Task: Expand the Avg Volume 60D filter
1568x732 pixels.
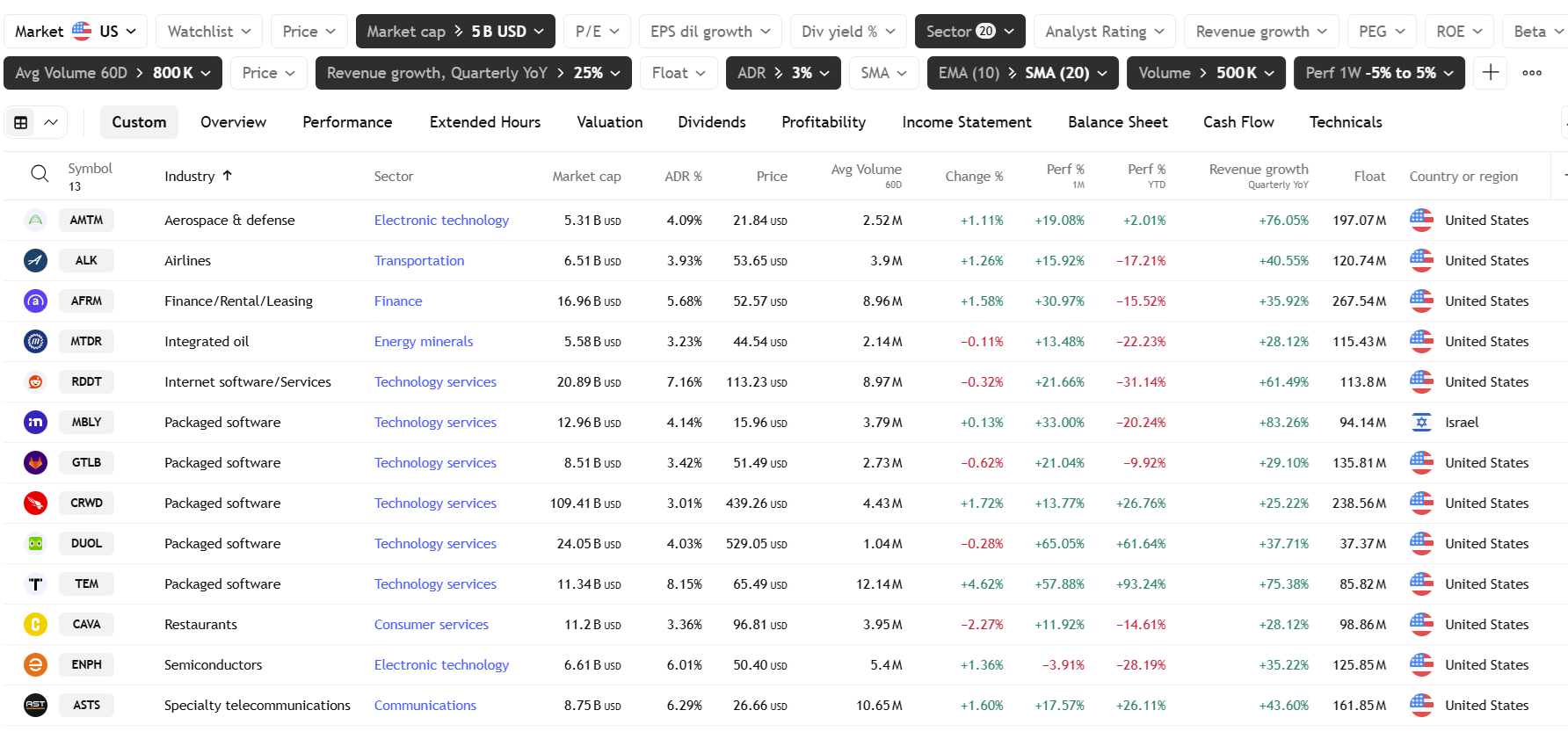Action: click(x=113, y=73)
